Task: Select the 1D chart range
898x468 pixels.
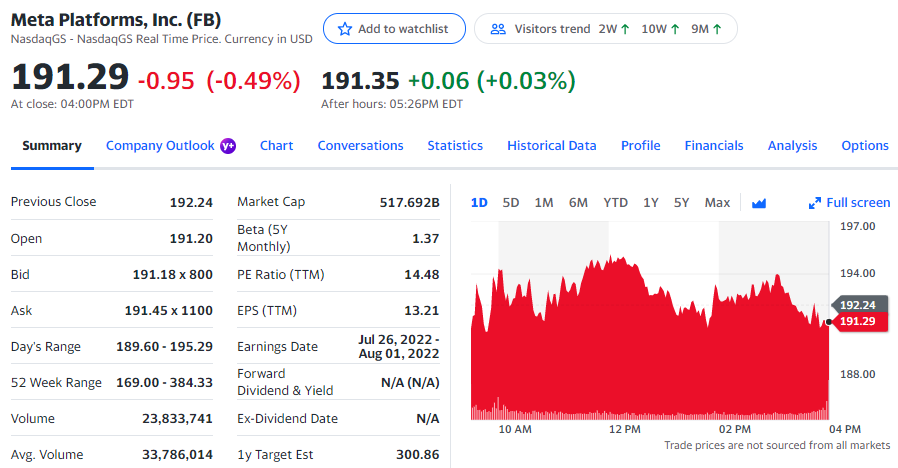Action: point(479,203)
